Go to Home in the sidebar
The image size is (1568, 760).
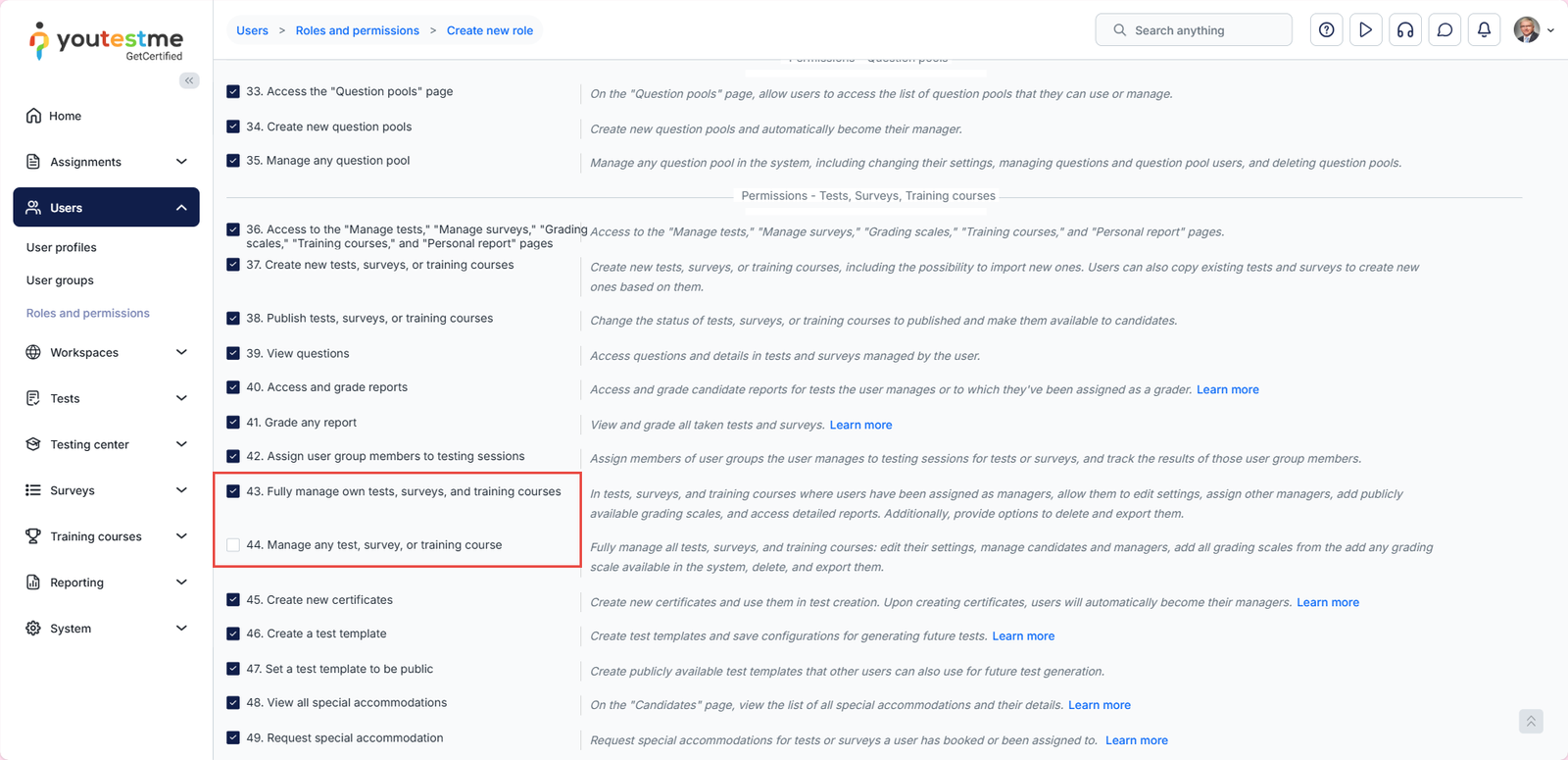tap(65, 116)
